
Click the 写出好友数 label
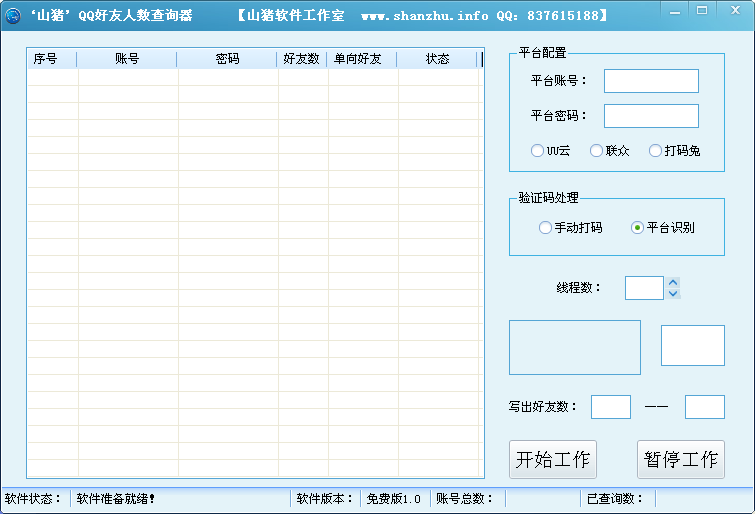tap(543, 407)
